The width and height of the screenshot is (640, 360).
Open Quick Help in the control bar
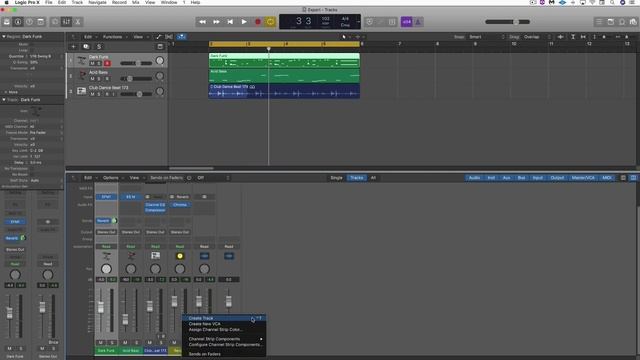tap(29, 22)
